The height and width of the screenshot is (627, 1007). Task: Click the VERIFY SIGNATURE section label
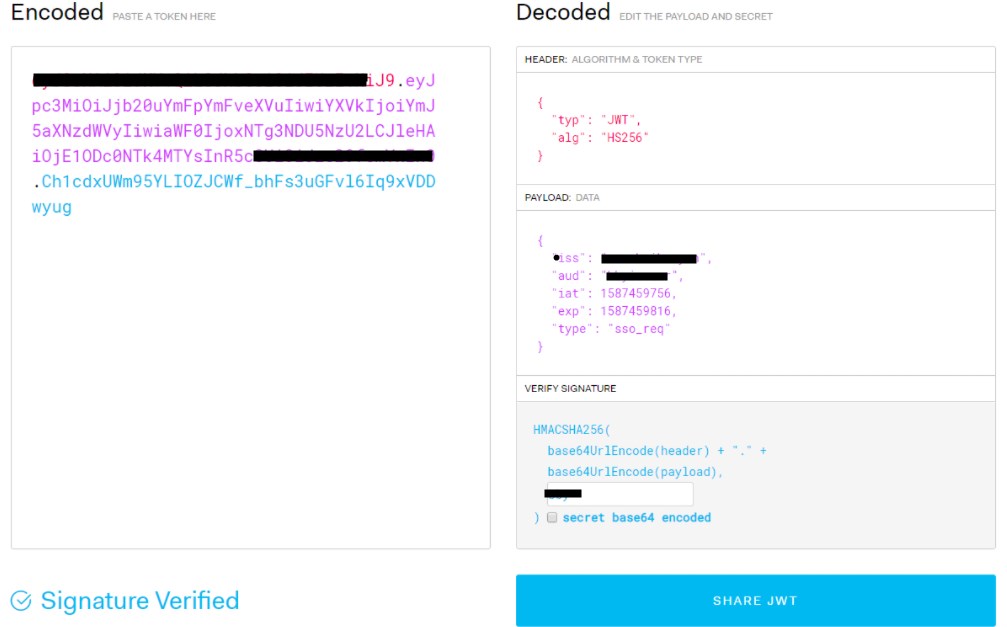tap(570, 388)
